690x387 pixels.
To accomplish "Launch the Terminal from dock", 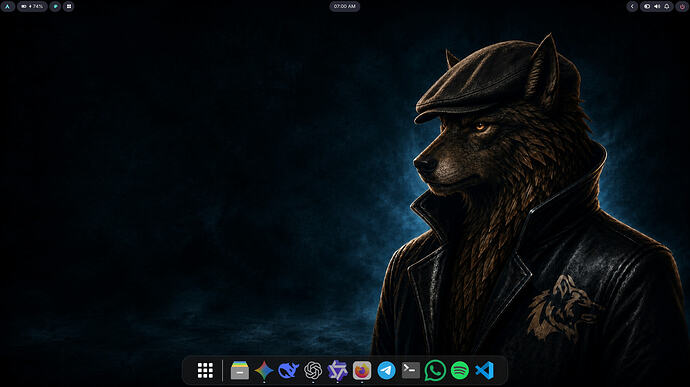I will [x=411, y=370].
